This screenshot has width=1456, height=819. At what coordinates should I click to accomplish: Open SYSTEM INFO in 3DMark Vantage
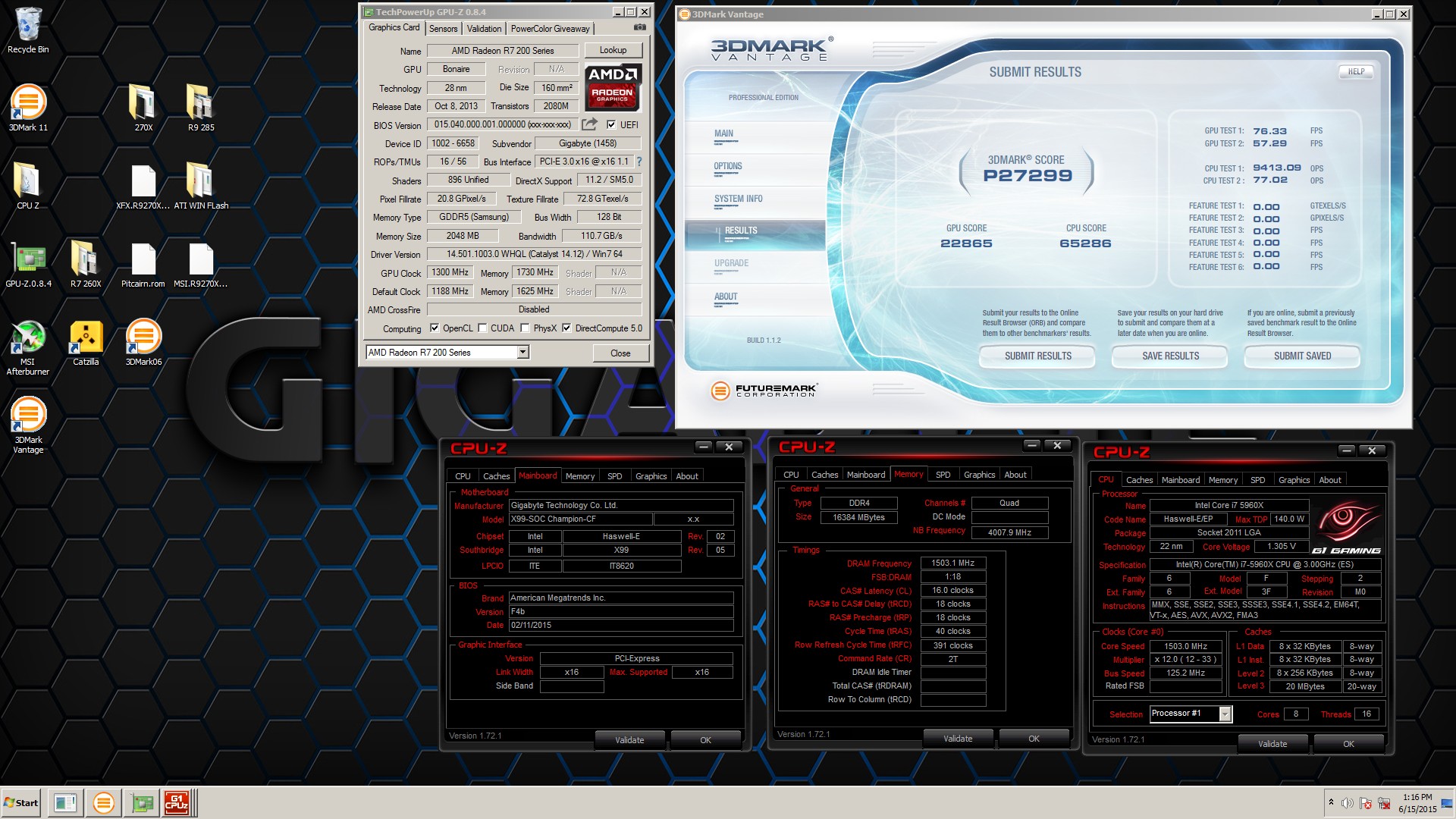coord(738,199)
